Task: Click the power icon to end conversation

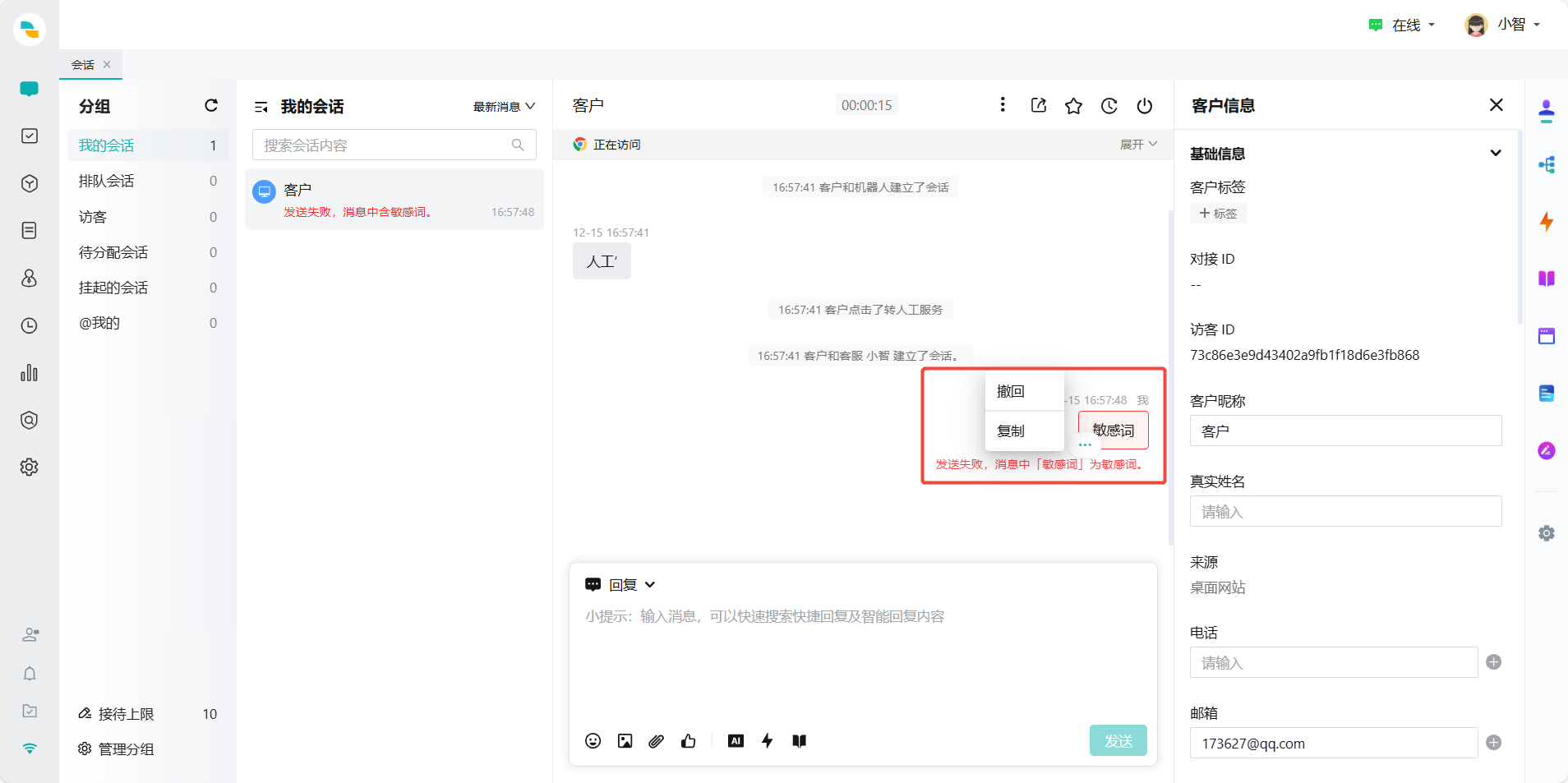Action: (x=1144, y=106)
